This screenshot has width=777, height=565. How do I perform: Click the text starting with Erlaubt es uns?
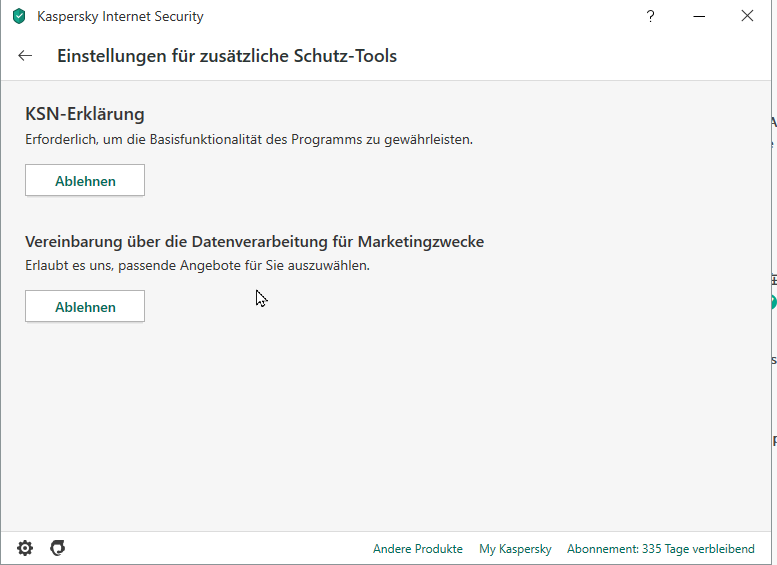197,266
